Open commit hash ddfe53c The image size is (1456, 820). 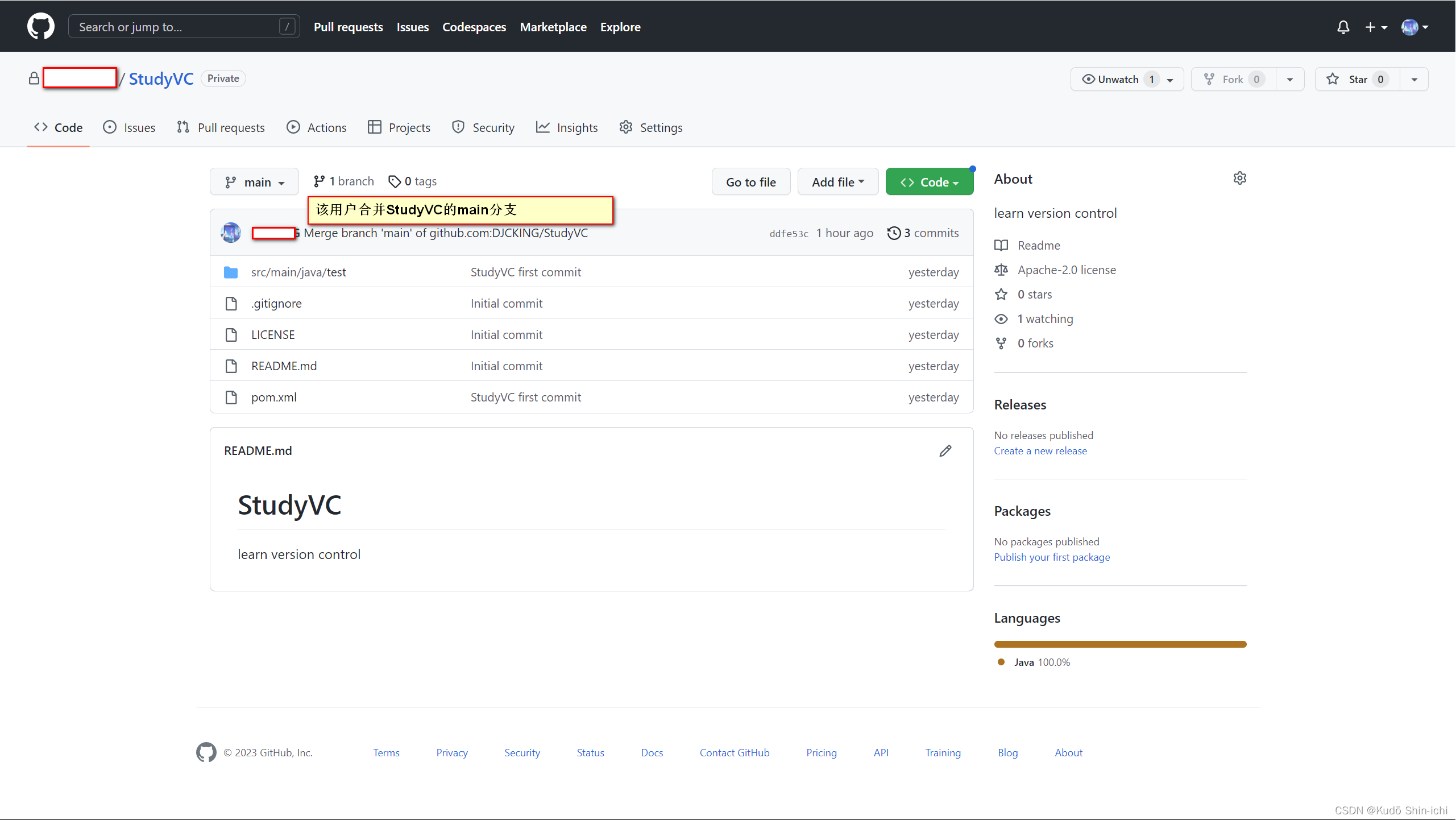(789, 233)
